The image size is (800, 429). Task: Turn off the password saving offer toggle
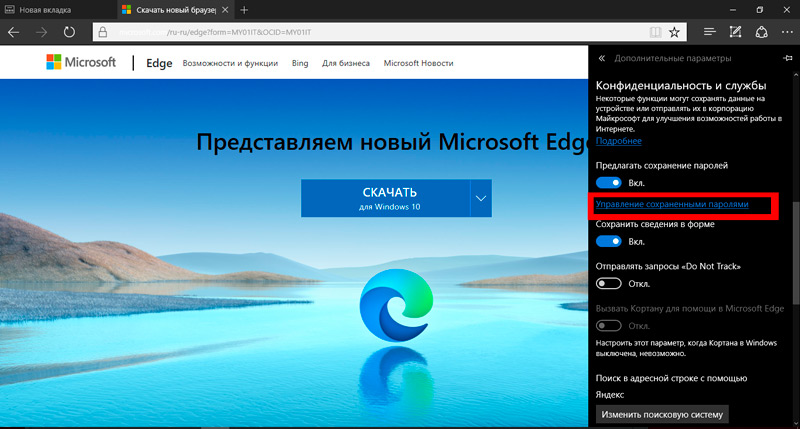608,183
